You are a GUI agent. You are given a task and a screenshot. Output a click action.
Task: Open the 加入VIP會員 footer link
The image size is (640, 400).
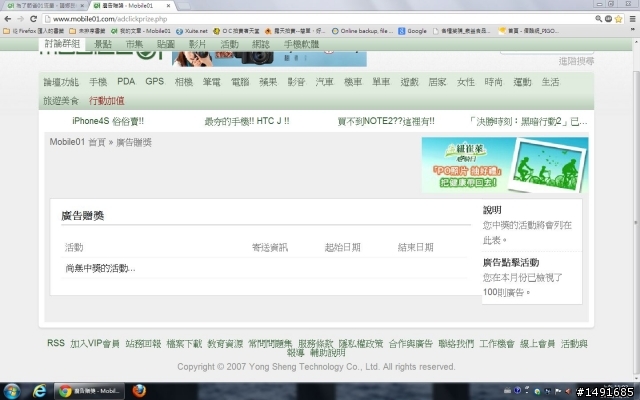coord(95,344)
